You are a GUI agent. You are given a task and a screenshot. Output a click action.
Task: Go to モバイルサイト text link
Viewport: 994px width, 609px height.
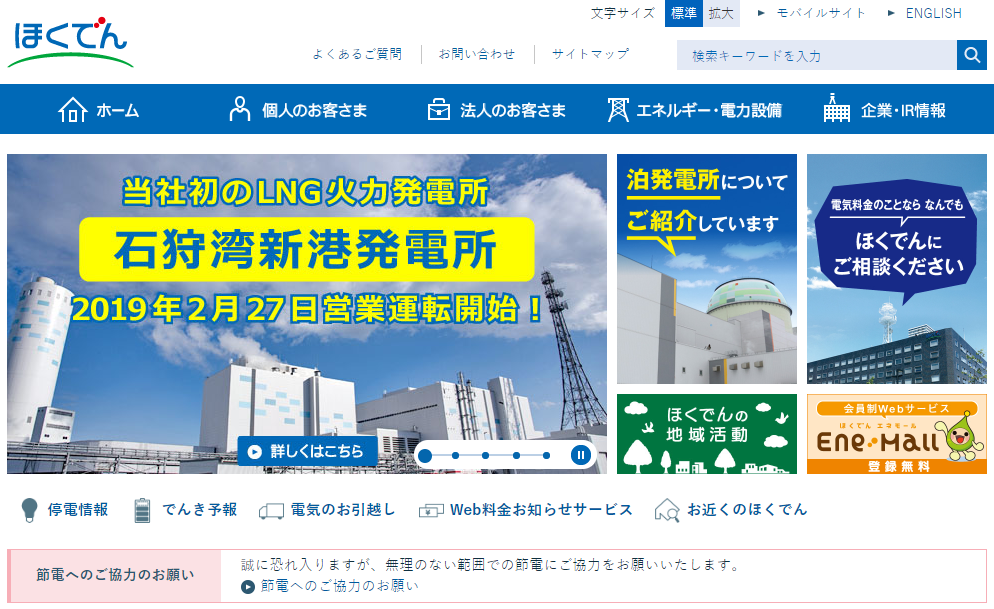point(821,13)
